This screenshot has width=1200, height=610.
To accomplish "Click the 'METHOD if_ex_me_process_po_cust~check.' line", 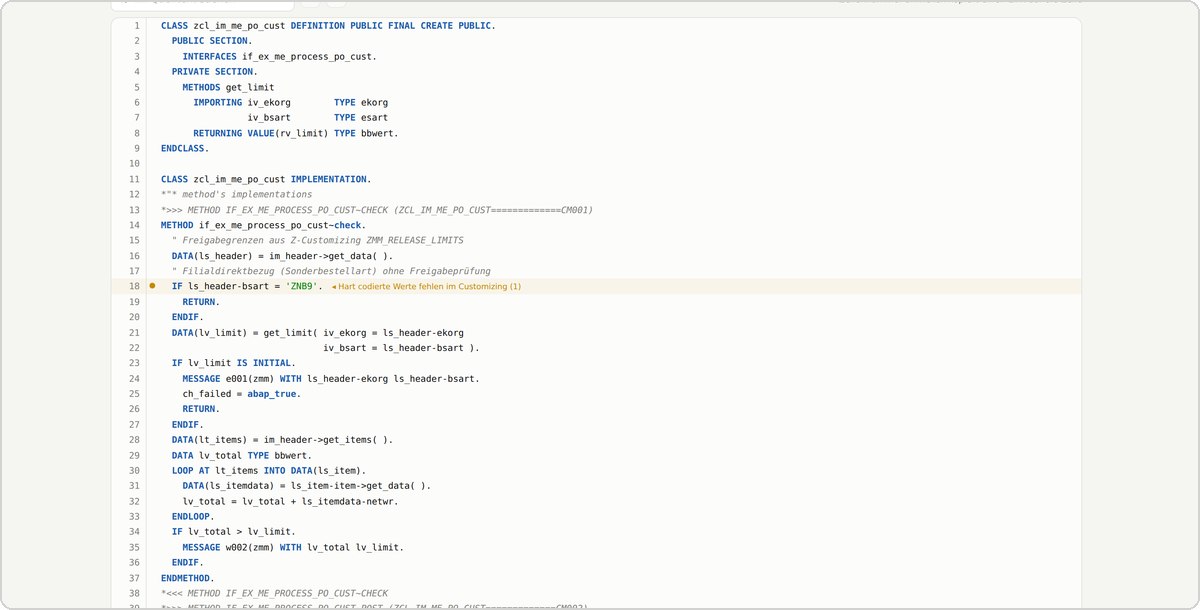I will coord(264,225).
